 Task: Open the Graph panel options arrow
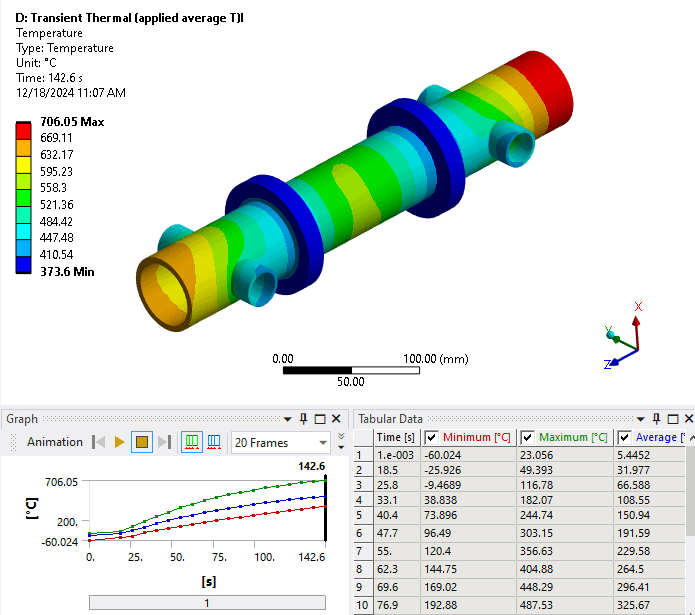pos(287,419)
